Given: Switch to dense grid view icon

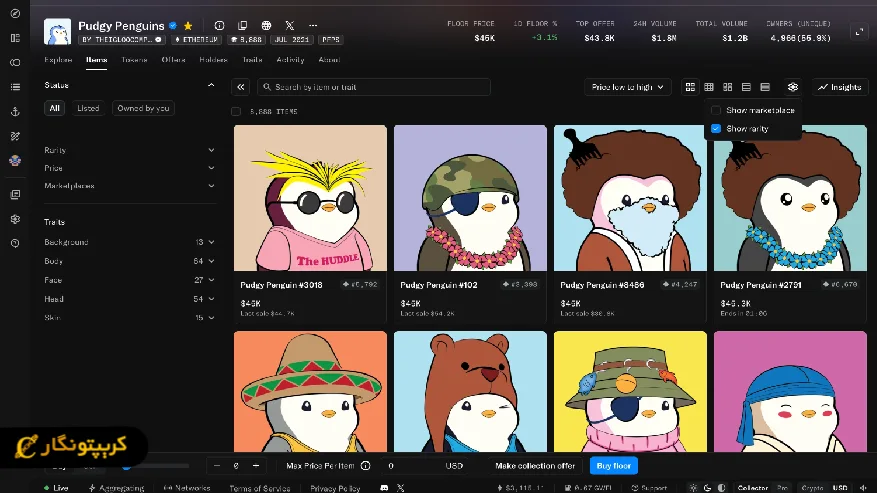Looking at the screenshot, I should (x=709, y=87).
